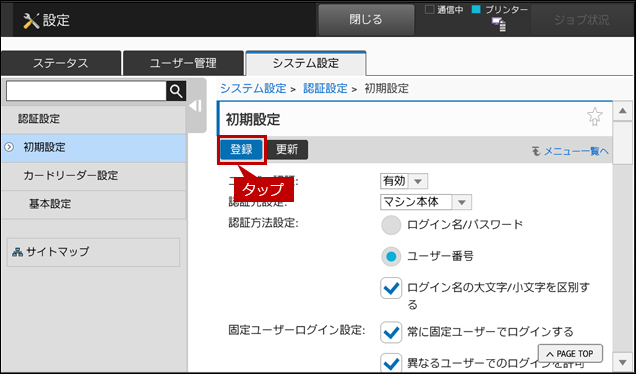
Task: Collapse the left sidebar panel arrow
Action: click(196, 106)
